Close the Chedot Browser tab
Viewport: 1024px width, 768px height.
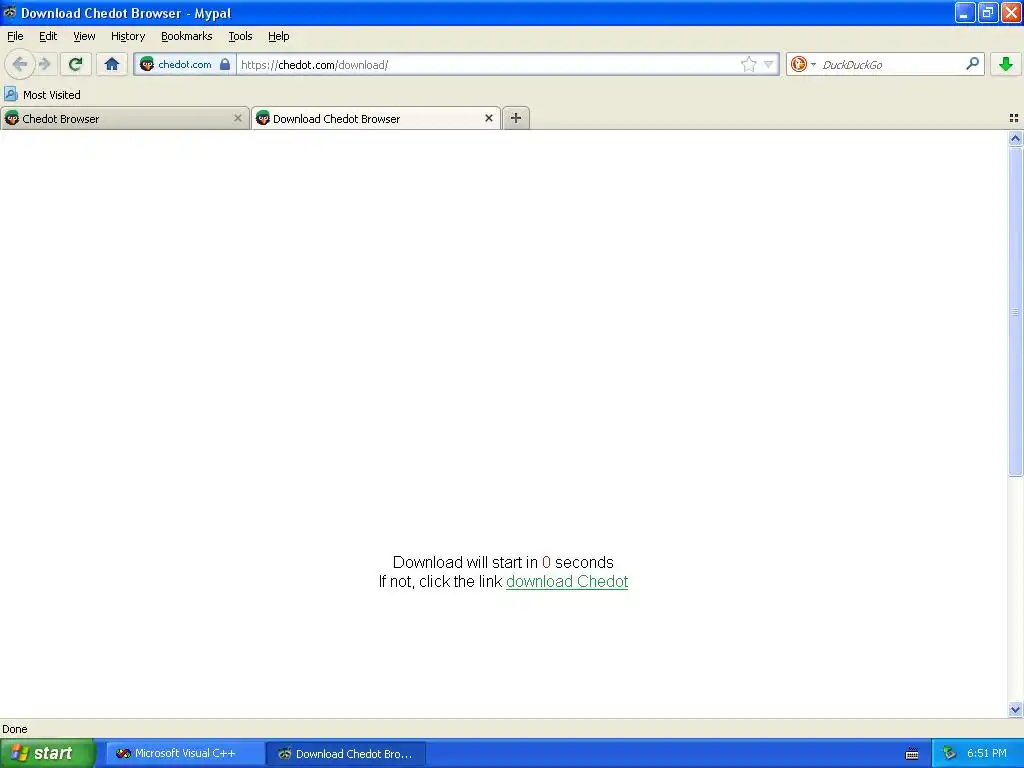point(238,118)
